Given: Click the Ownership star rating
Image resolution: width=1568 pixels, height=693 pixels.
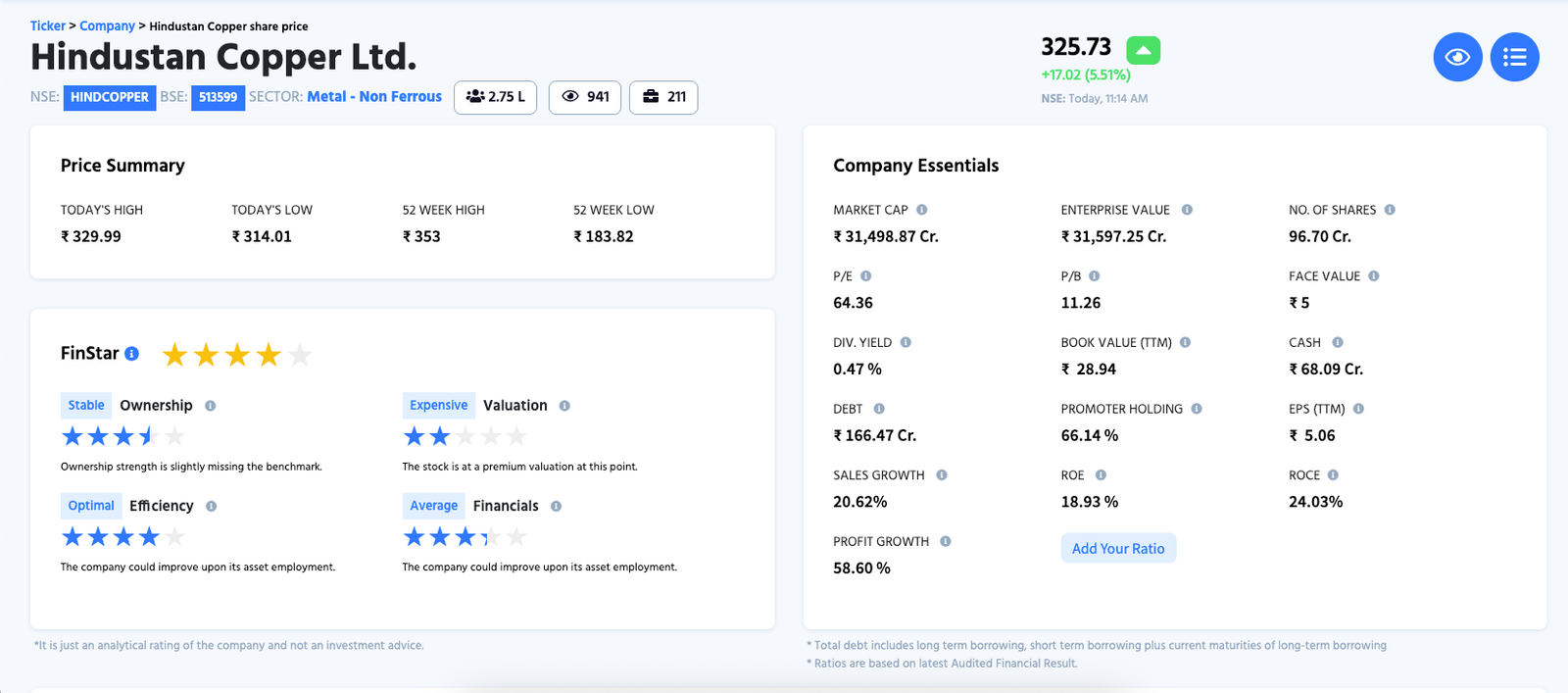Looking at the screenshot, I should click(123, 436).
